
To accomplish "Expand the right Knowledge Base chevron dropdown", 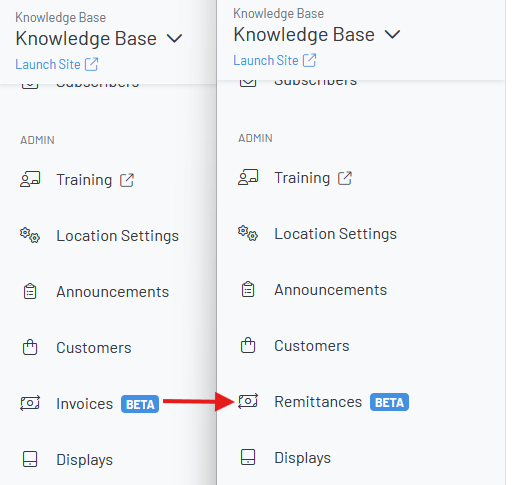I will 392,34.
